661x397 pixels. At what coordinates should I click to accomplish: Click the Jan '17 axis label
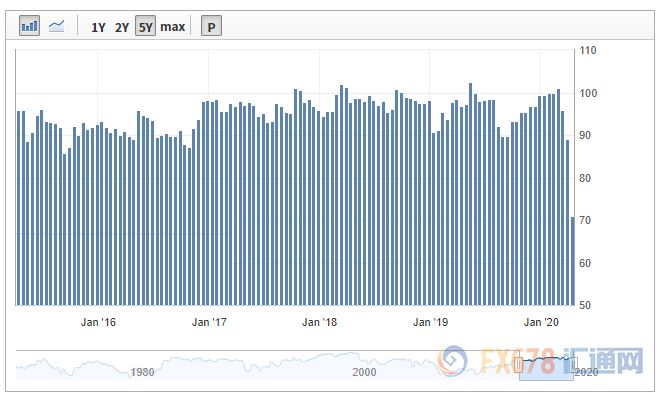[209, 322]
